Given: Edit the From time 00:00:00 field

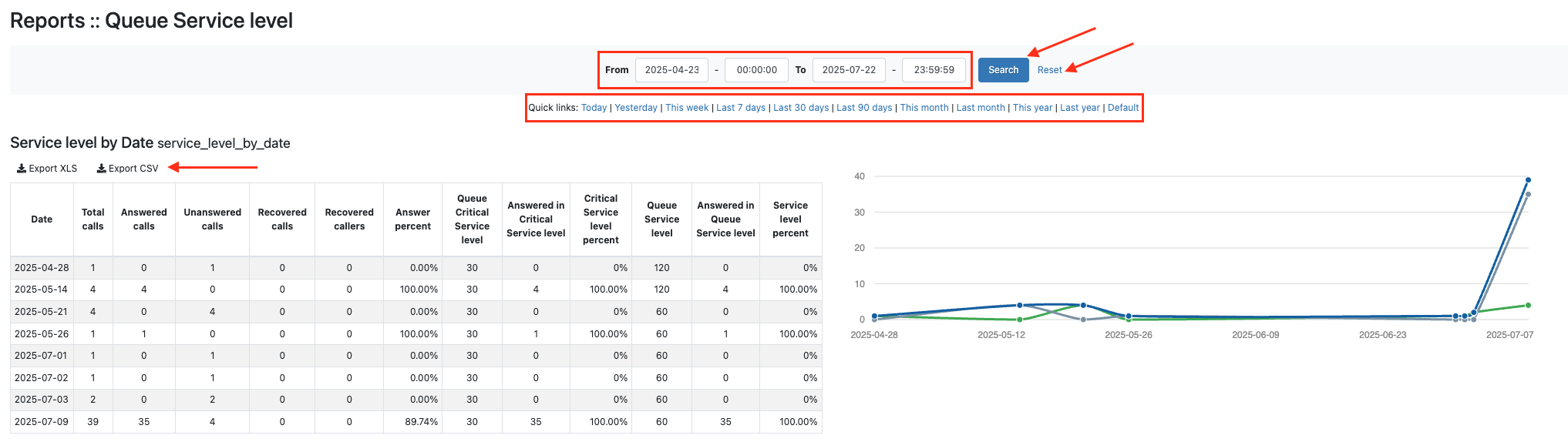Looking at the screenshot, I should (756, 70).
